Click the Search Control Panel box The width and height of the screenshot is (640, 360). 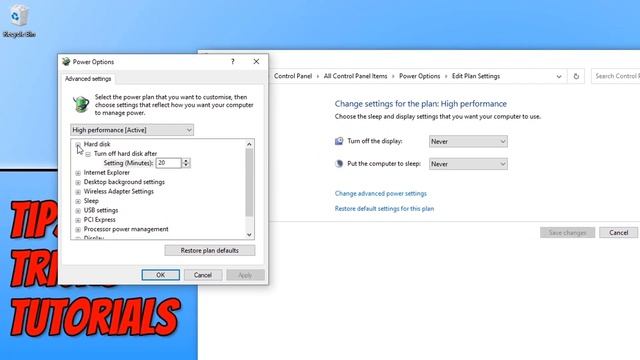point(616,76)
